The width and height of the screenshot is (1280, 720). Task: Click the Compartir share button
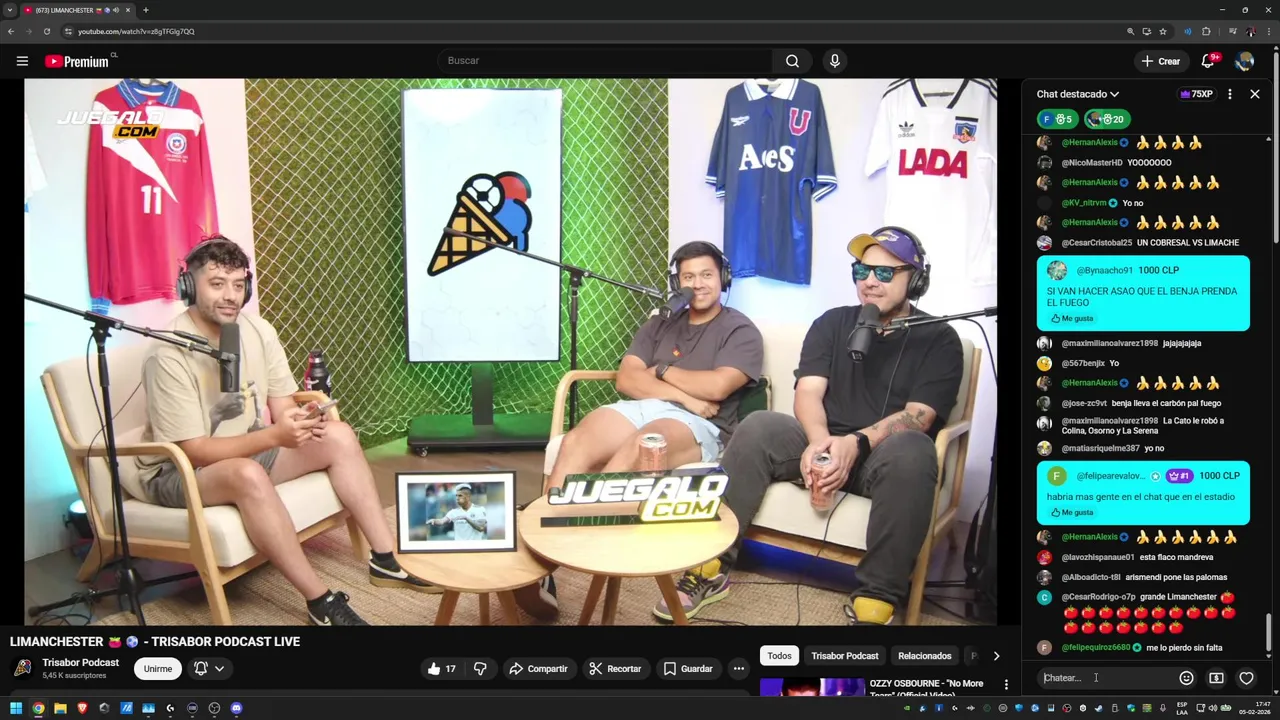click(538, 669)
